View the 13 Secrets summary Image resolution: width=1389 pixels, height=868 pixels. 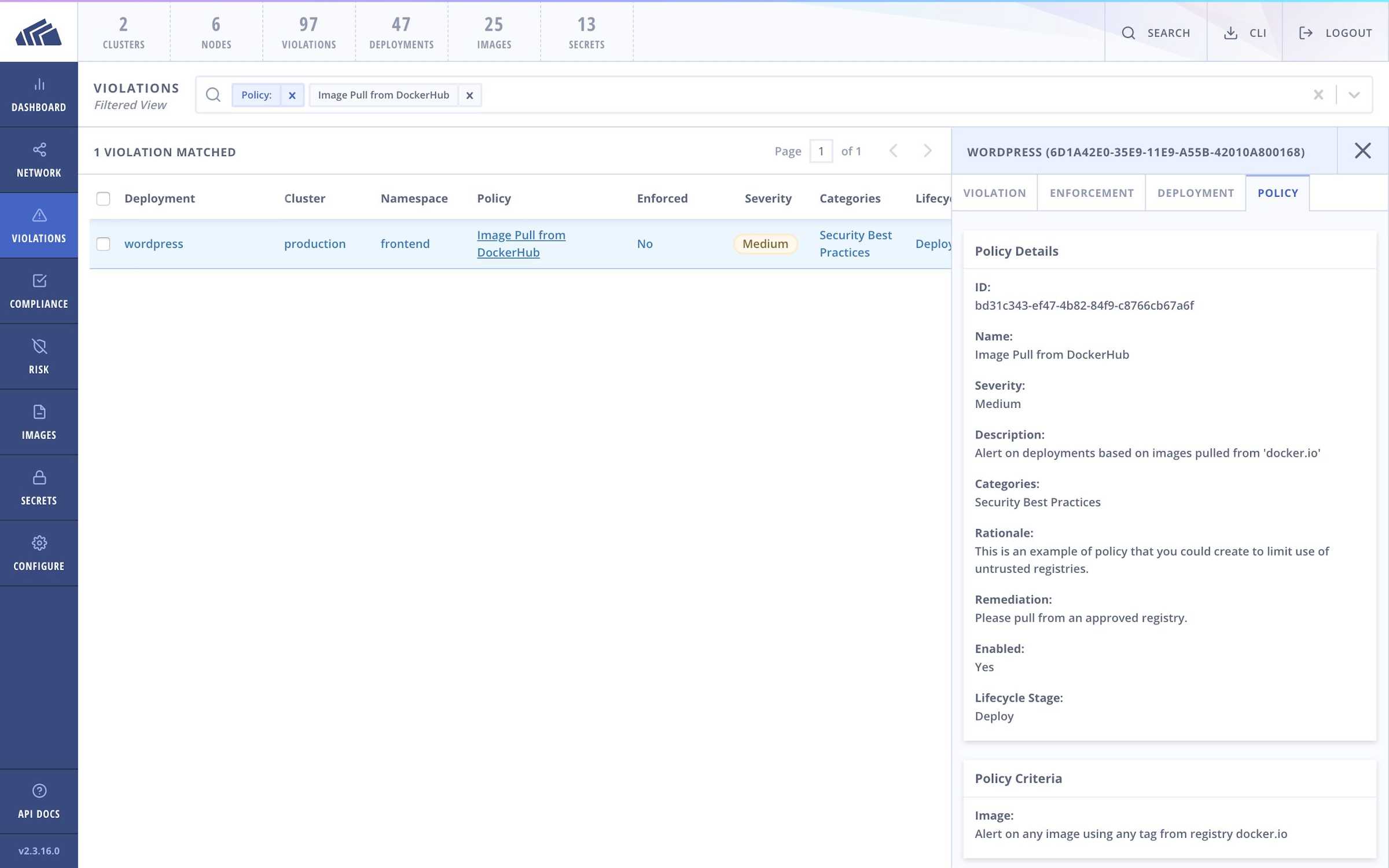[x=587, y=32]
